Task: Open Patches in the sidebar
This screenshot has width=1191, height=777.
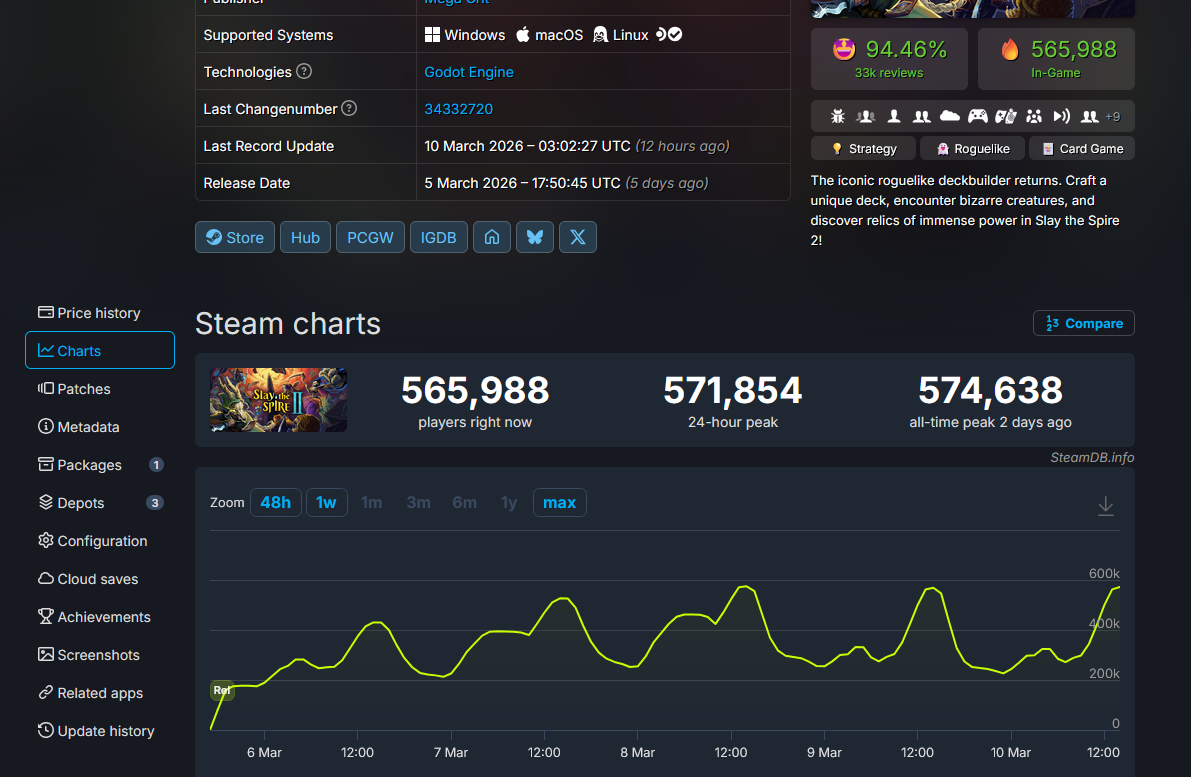Action: coord(100,389)
